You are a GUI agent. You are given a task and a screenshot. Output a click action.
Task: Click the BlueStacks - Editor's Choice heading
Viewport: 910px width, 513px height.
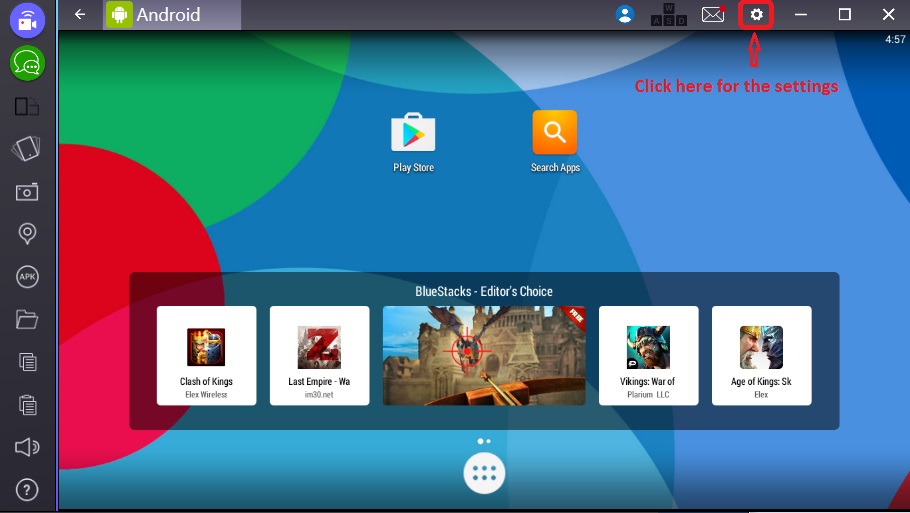coord(484,291)
